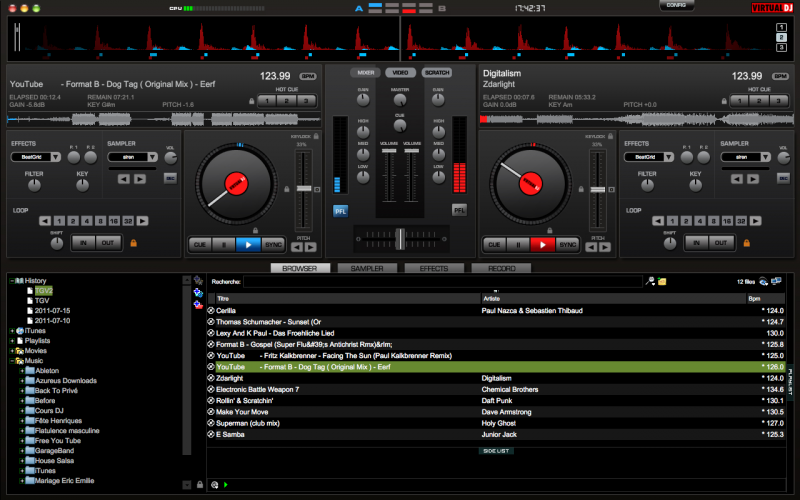Click the left deck loop lock icon

click(x=133, y=243)
